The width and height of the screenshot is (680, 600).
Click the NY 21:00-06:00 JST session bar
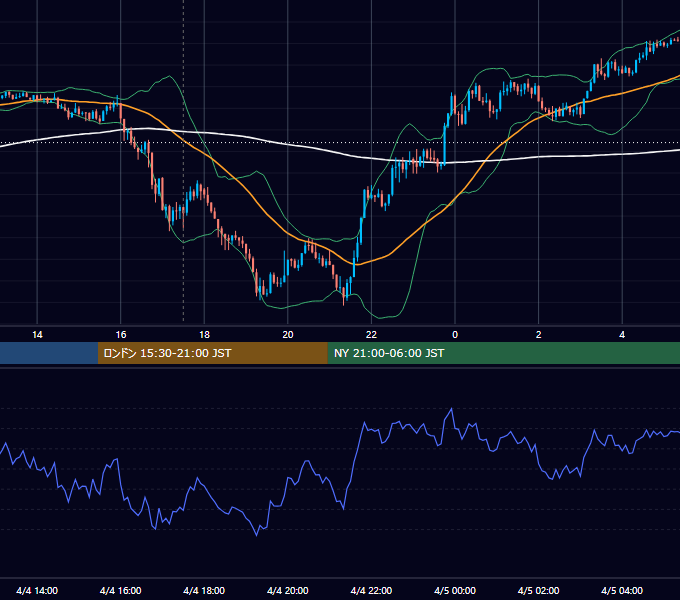503,353
